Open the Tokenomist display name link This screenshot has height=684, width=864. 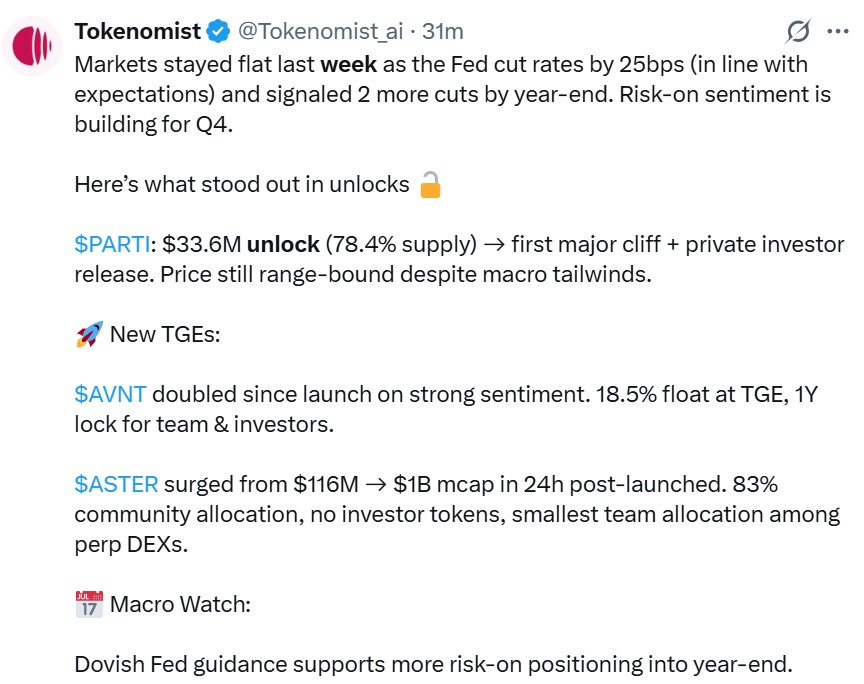(x=137, y=31)
